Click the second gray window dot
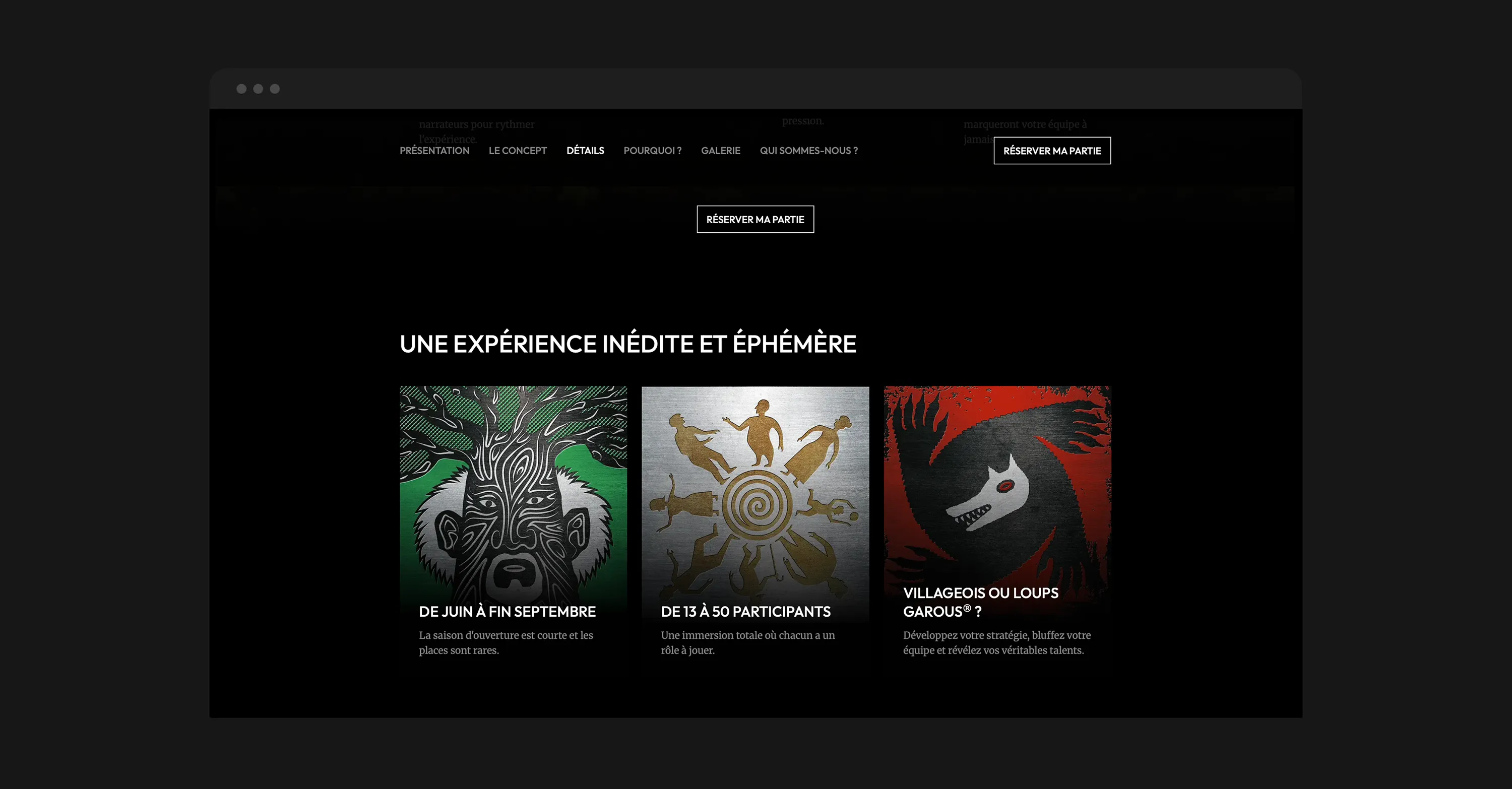Viewport: 1512px width, 789px height. 258,89
